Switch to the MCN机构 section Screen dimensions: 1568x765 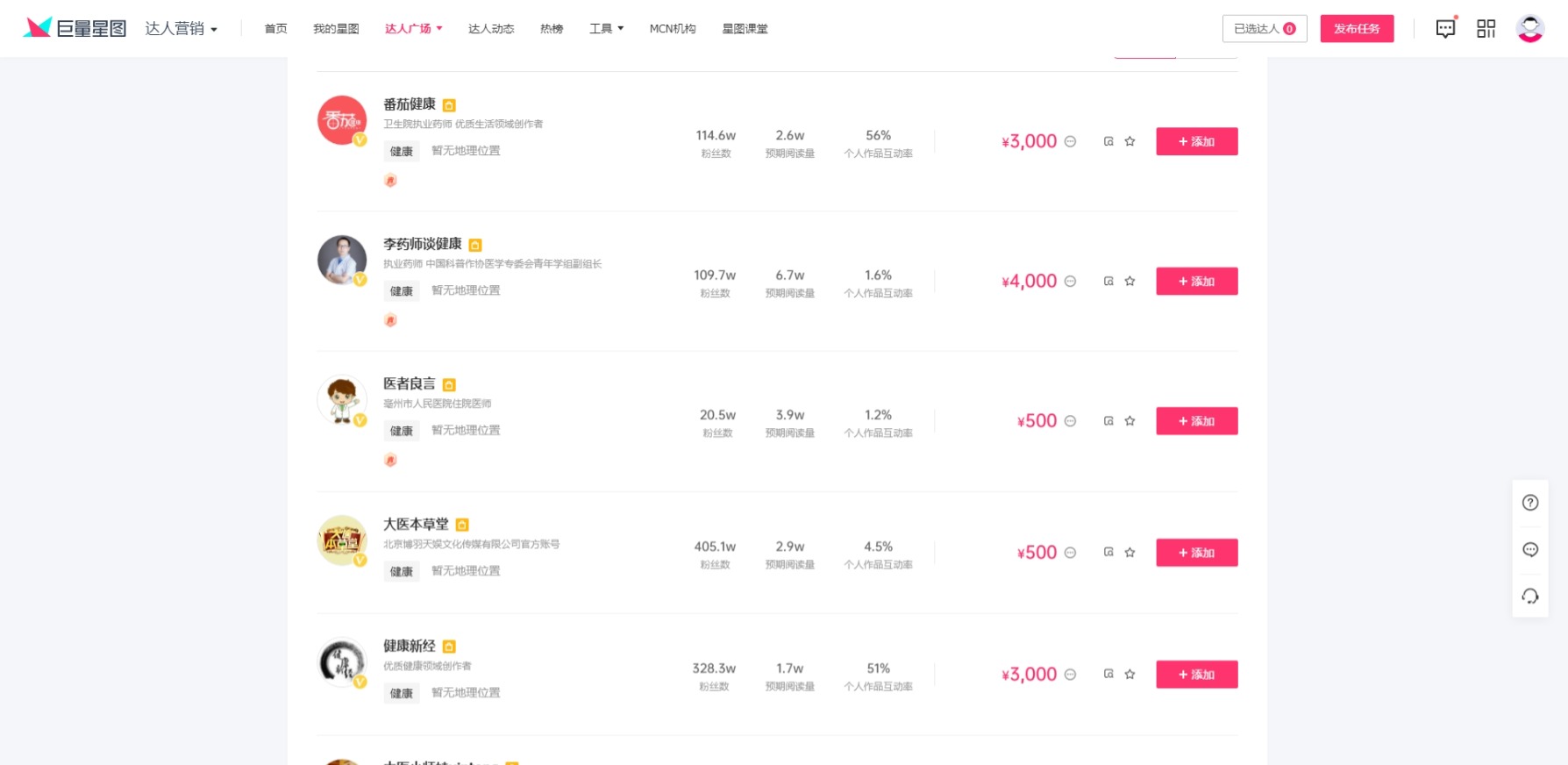coord(672,28)
